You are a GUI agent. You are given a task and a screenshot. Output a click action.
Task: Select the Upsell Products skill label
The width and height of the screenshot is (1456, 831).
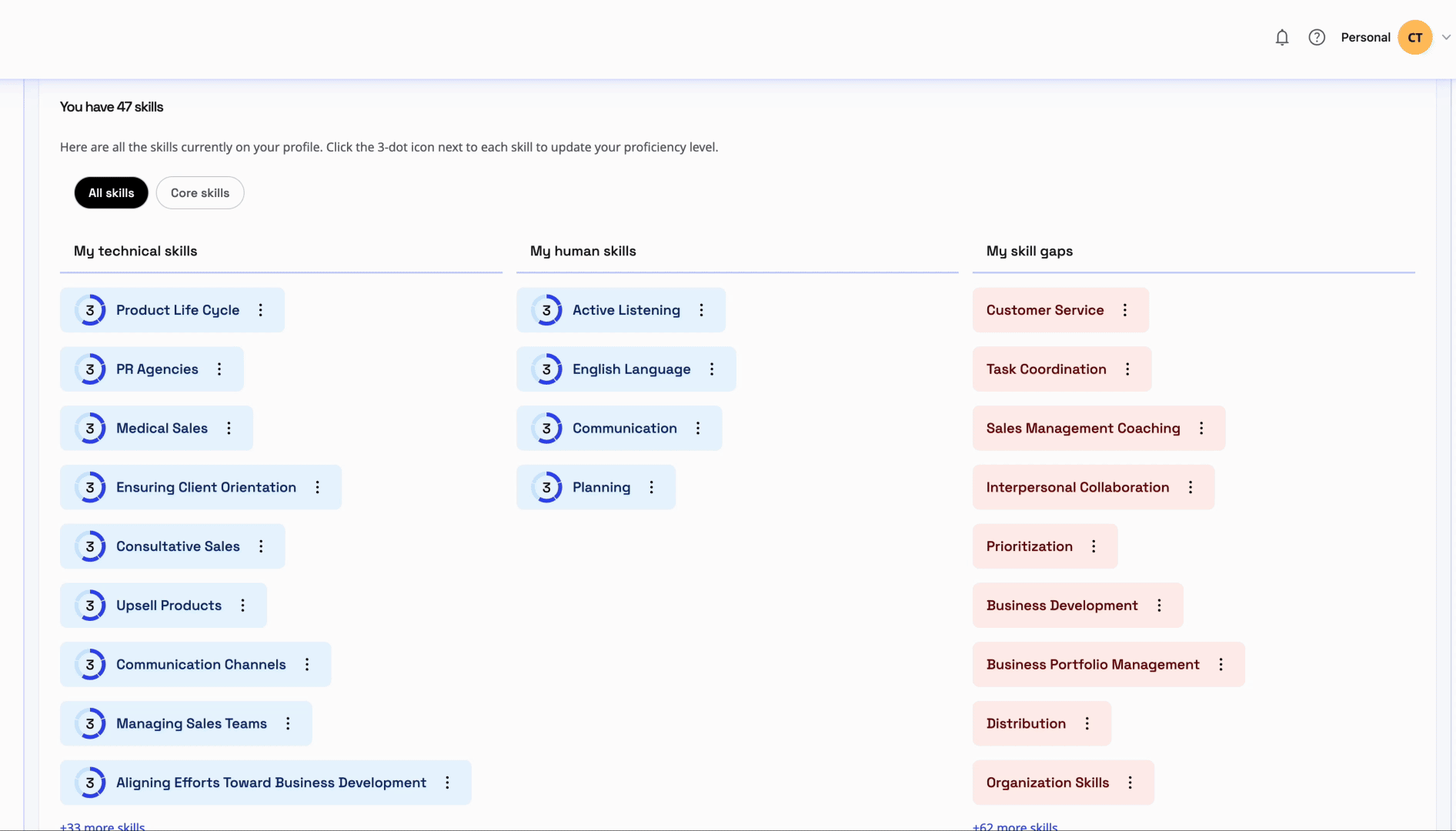tap(169, 606)
